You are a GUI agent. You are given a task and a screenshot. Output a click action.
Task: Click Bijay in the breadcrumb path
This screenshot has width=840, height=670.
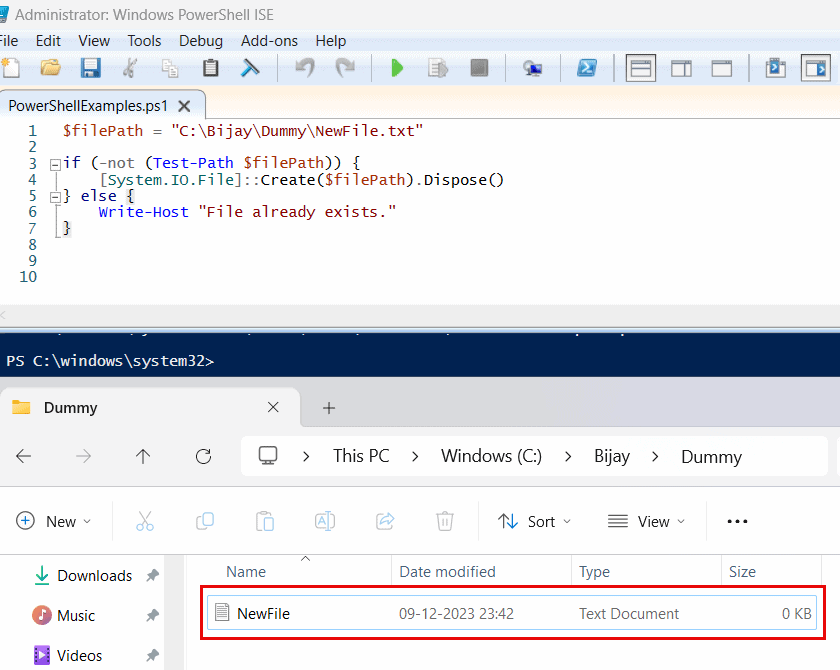tap(612, 456)
